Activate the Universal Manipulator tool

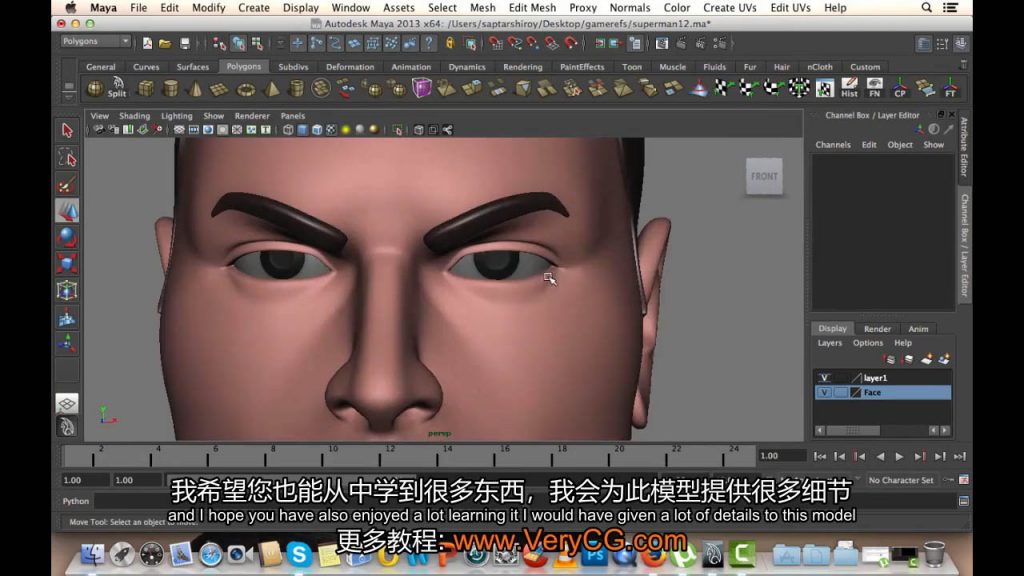67,291
